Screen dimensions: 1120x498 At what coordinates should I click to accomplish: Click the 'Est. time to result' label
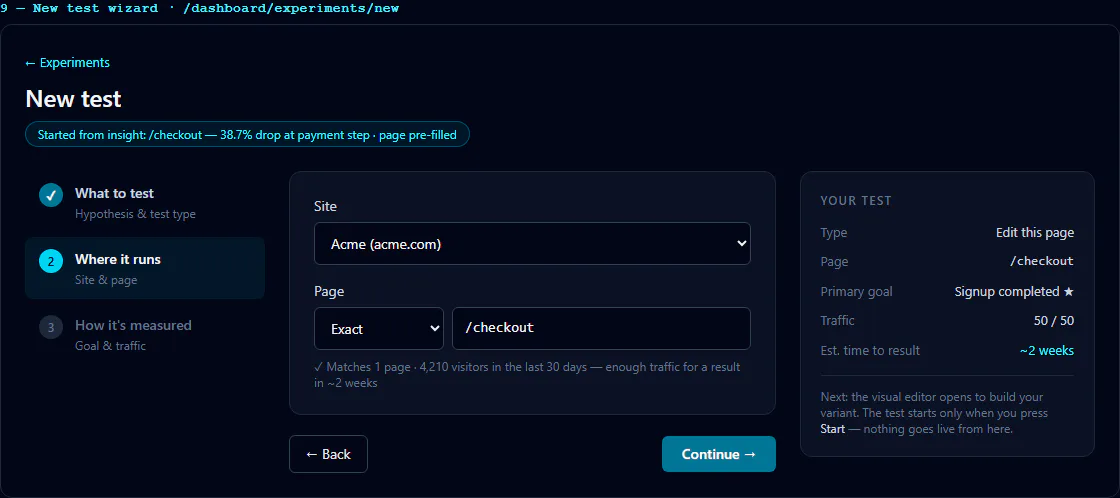[x=870, y=351]
